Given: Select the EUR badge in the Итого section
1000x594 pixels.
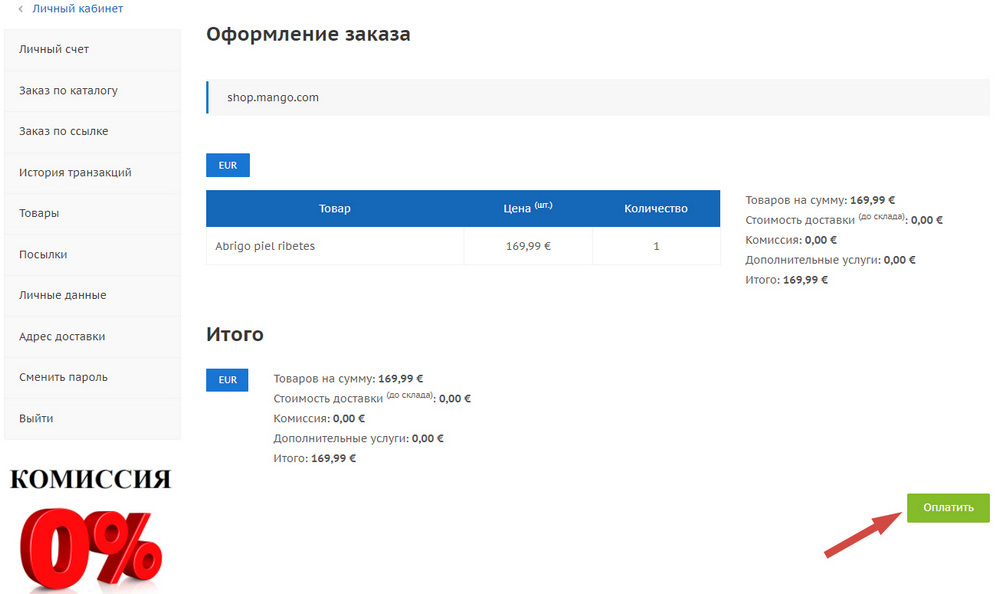Looking at the screenshot, I should tap(227, 380).
